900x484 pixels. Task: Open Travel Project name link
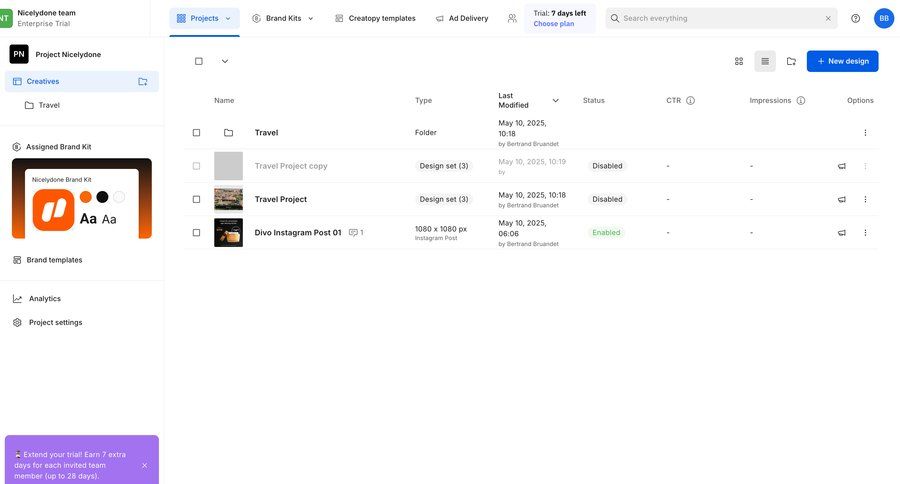point(281,199)
